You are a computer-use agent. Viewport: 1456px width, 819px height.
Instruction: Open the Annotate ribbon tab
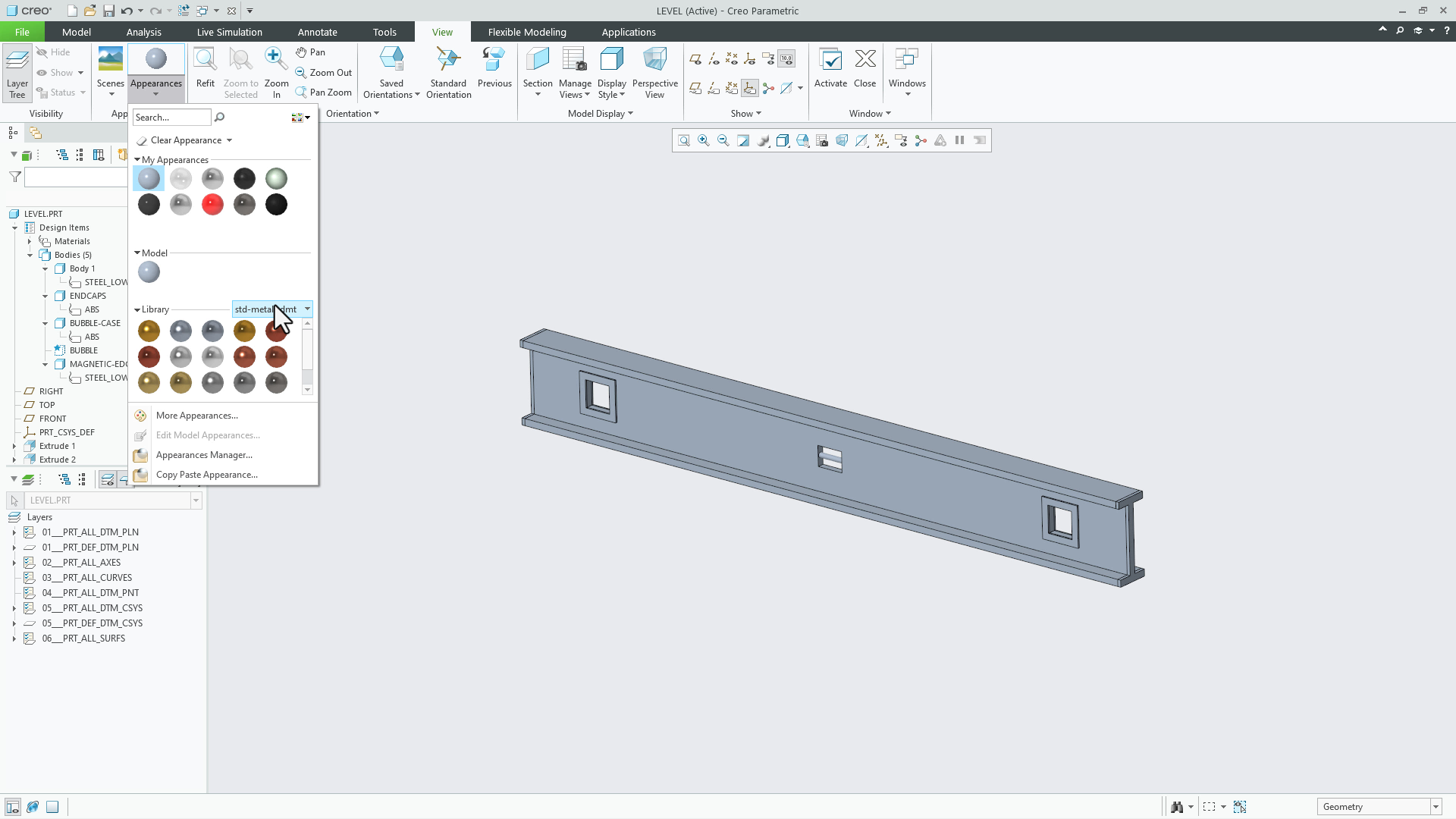click(317, 32)
